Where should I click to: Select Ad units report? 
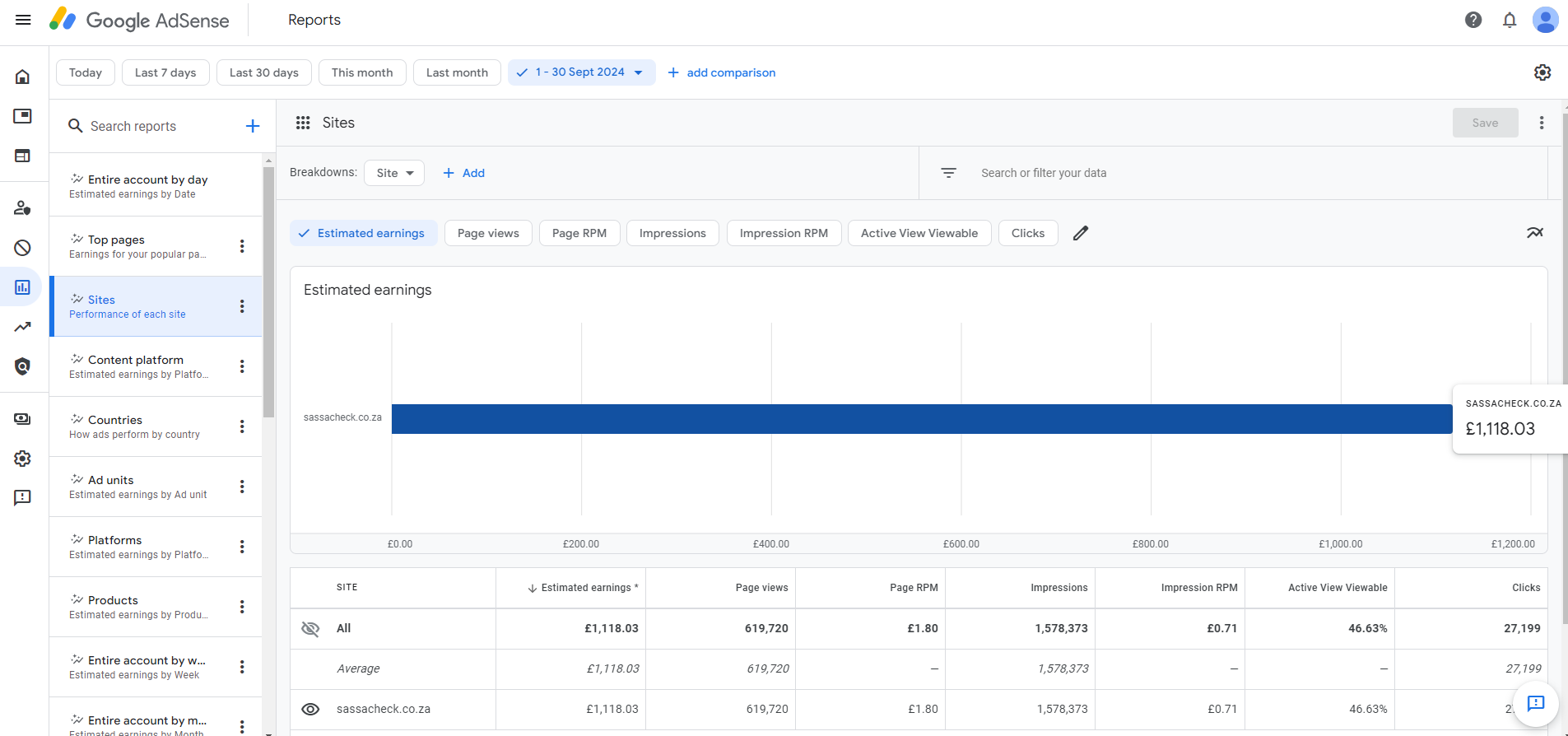coord(156,487)
